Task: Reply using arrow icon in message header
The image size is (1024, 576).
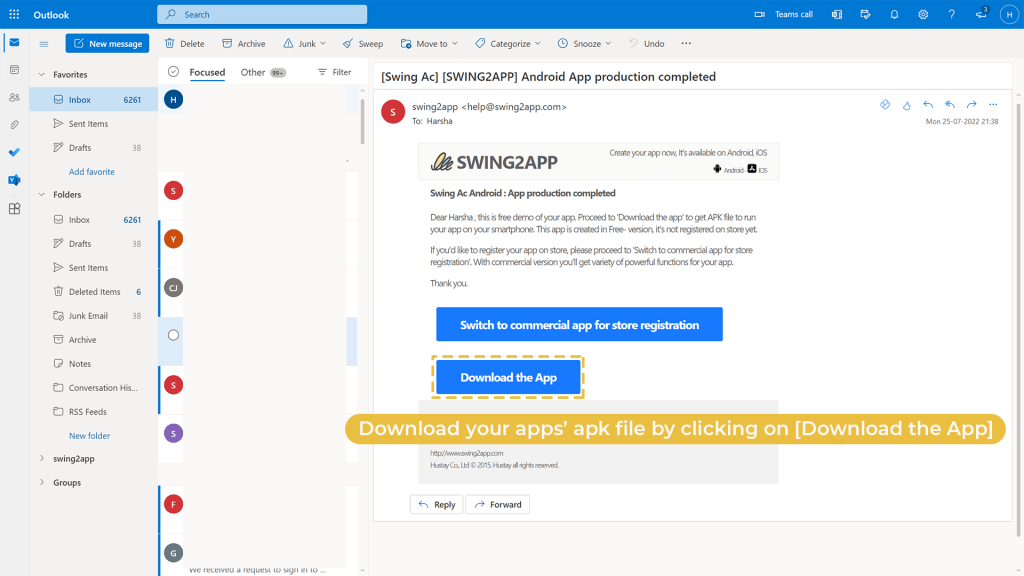Action: pos(928,104)
